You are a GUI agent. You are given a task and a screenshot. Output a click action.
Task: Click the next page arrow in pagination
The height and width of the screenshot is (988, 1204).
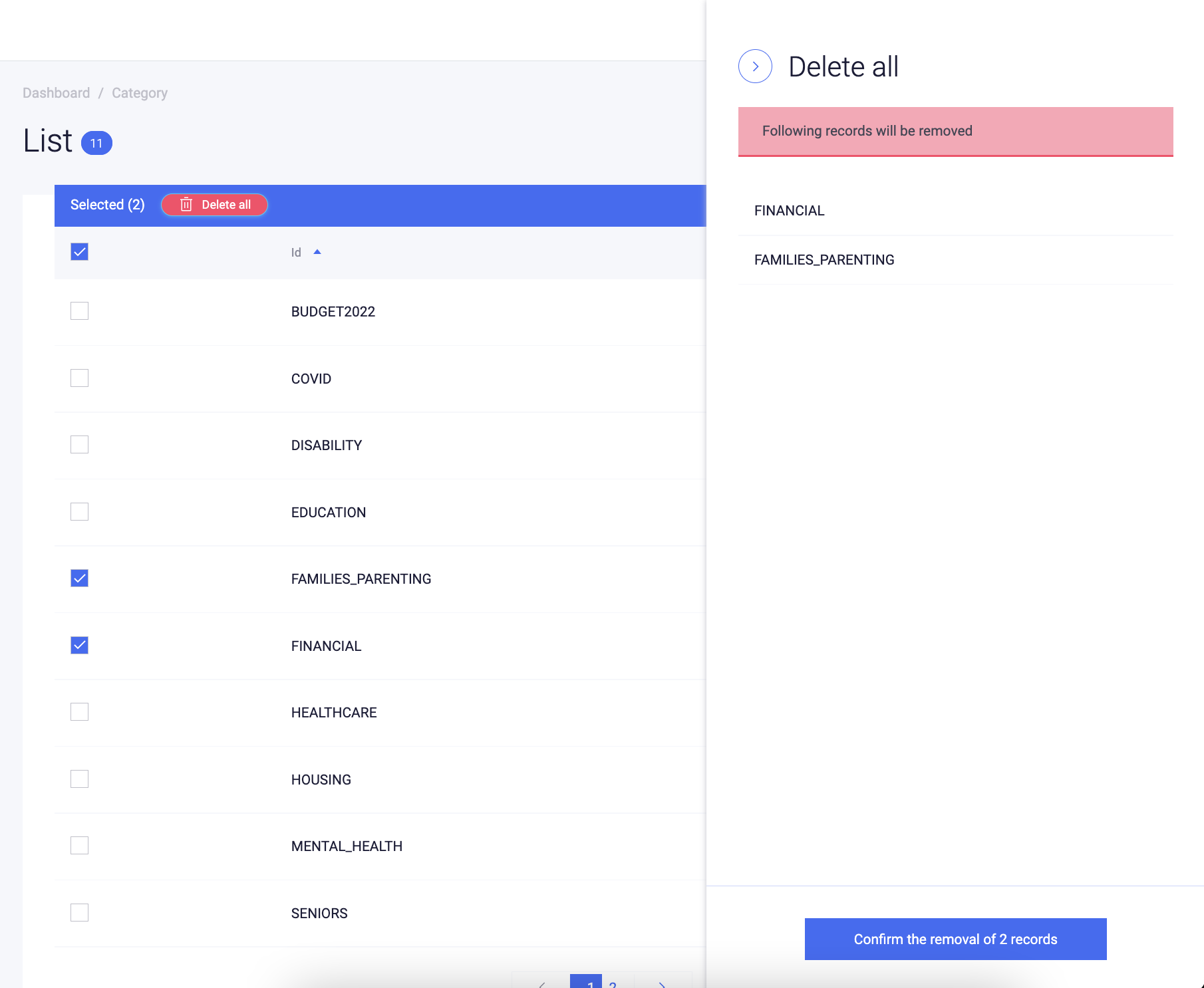662,985
